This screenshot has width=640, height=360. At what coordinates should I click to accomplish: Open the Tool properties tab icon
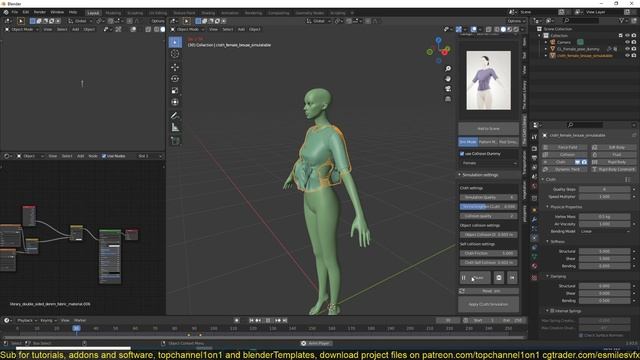click(534, 137)
